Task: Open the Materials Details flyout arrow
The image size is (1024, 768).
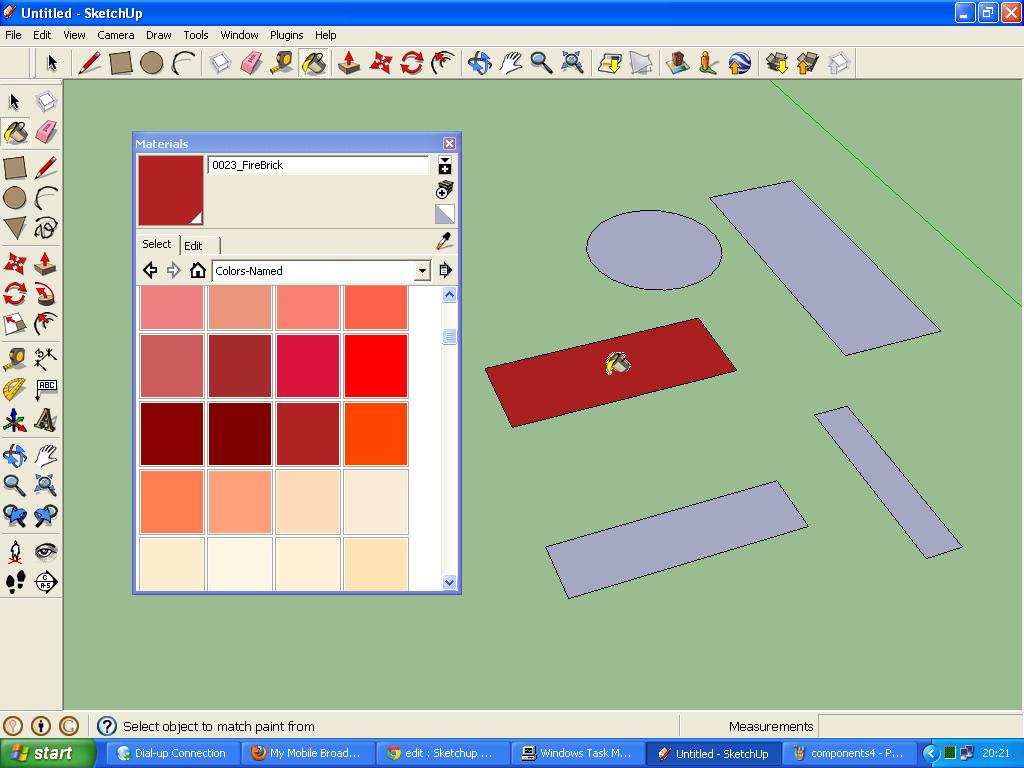Action: (445, 270)
